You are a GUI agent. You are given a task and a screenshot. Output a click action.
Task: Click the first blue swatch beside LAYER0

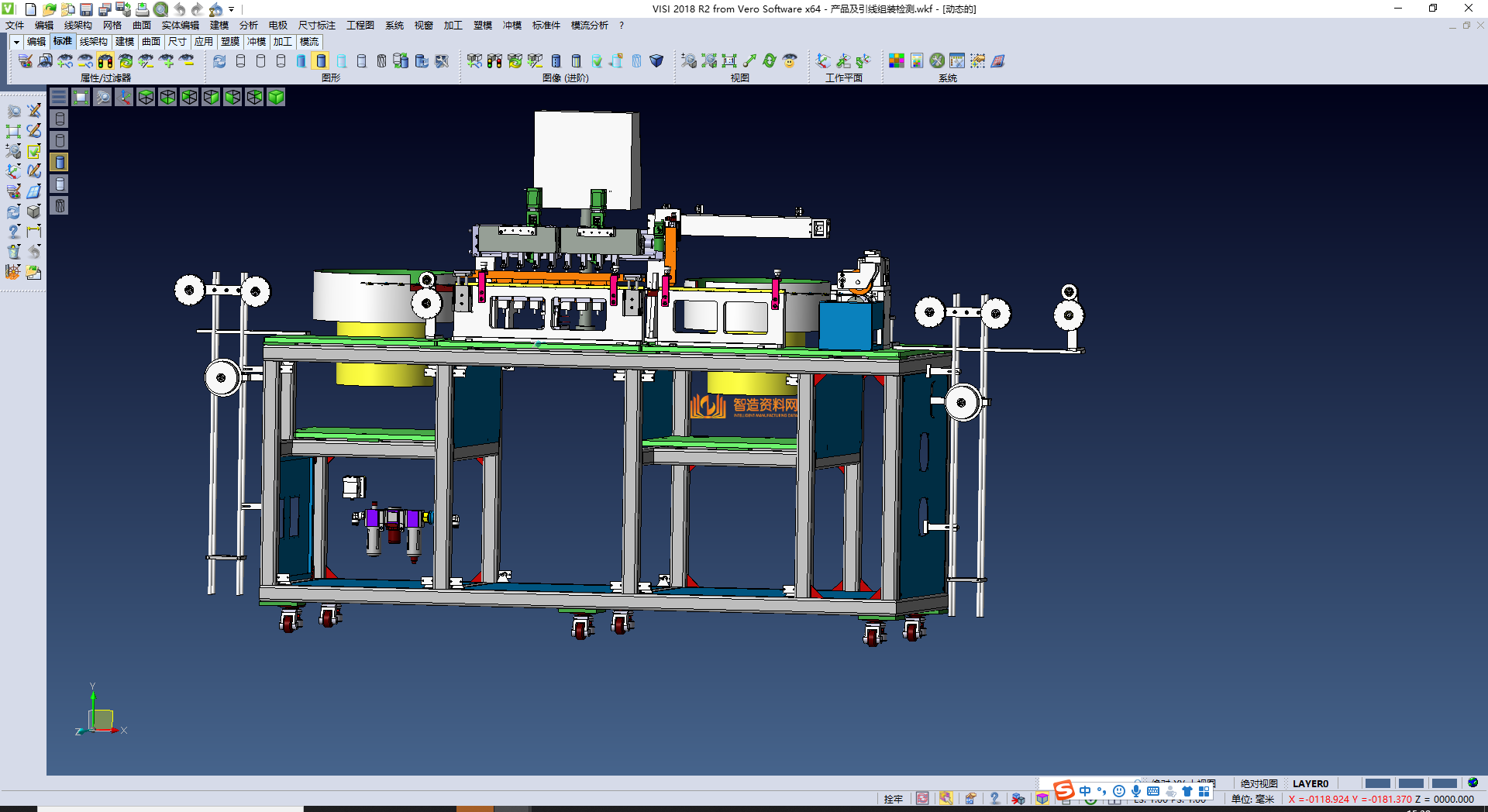(x=1377, y=783)
